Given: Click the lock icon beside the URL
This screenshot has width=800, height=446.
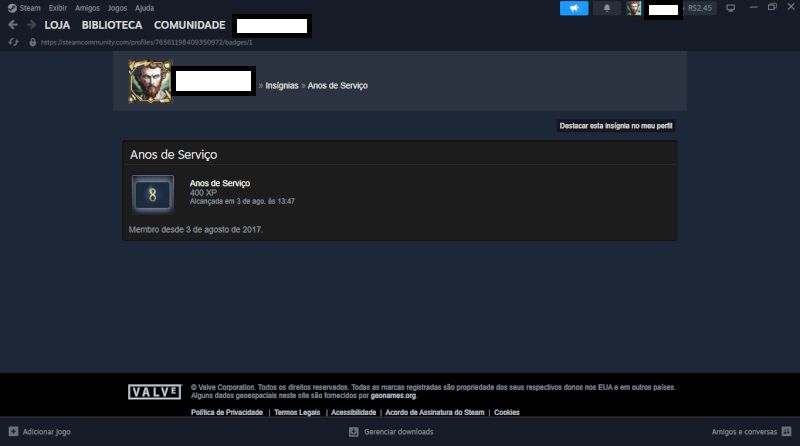Looking at the screenshot, I should pos(33,42).
